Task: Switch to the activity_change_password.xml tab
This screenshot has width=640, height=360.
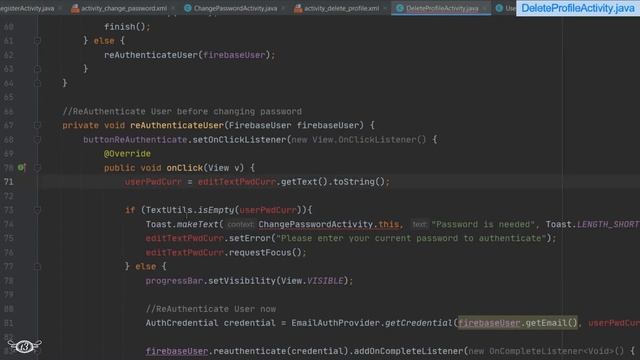Action: pyautogui.click(x=124, y=8)
